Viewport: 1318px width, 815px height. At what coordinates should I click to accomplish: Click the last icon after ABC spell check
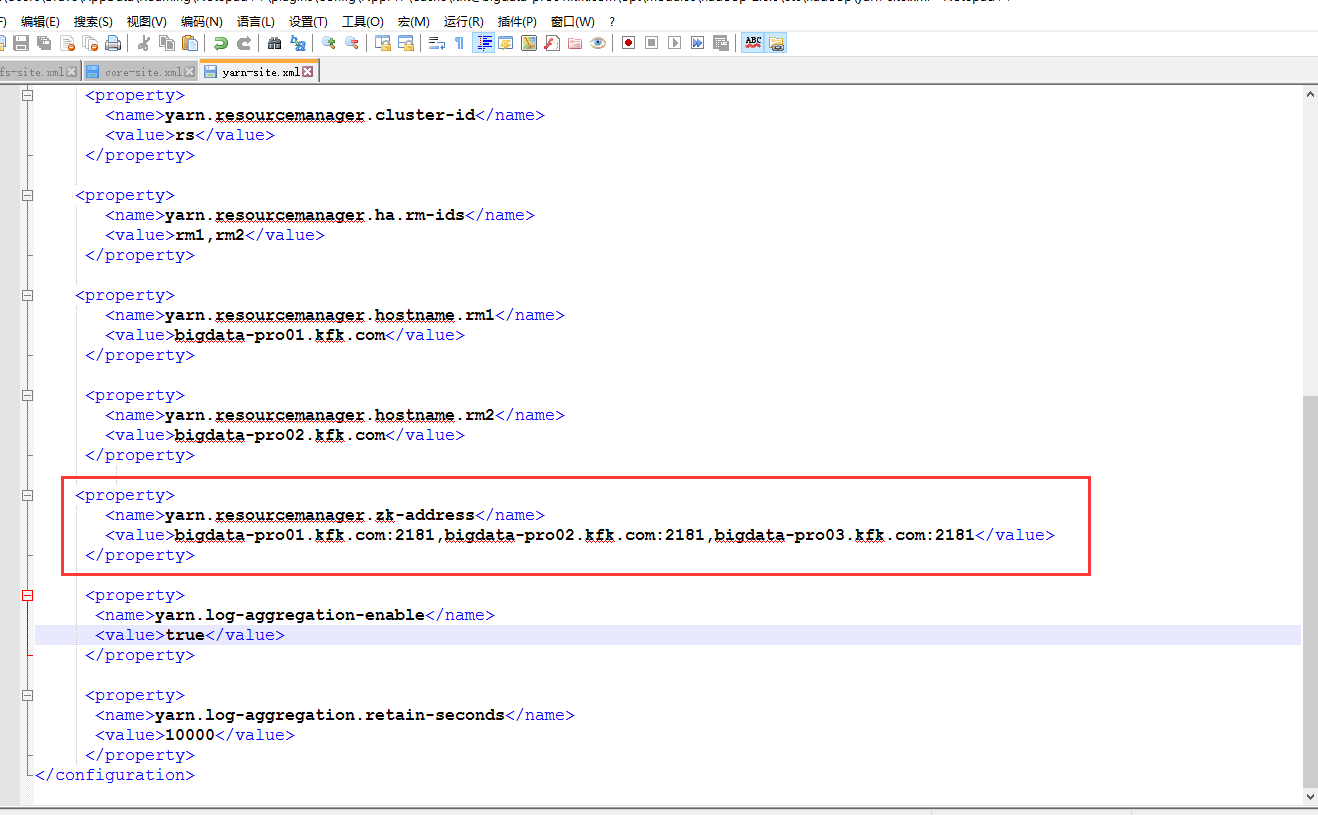coord(776,43)
